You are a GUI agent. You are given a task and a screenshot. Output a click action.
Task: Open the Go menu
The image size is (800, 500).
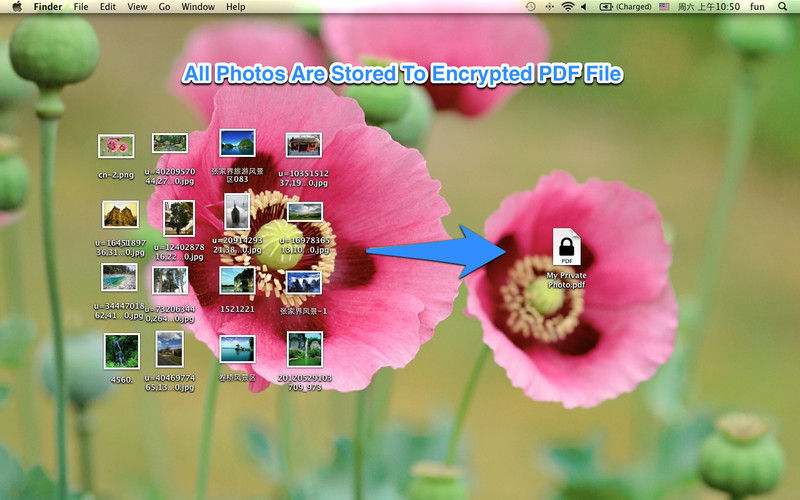164,7
